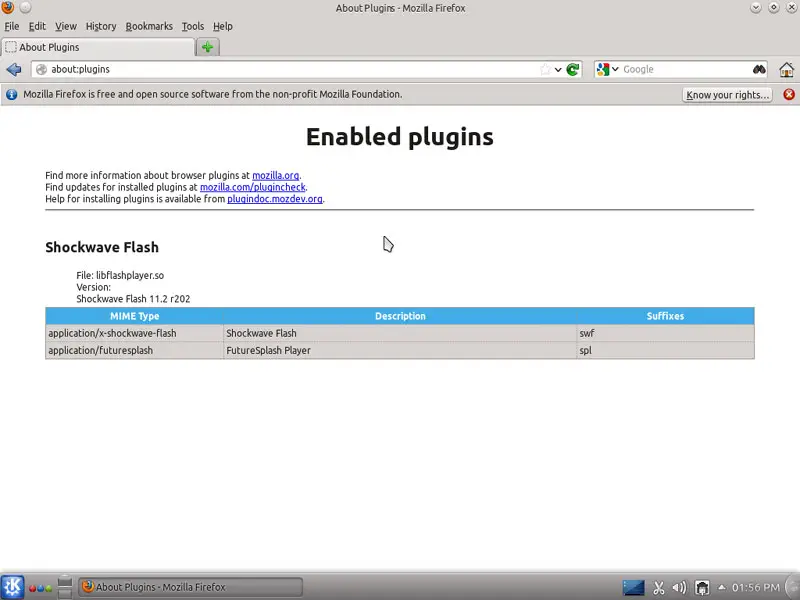Open the Edit menu
Image resolution: width=800 pixels, height=600 pixels.
(x=37, y=26)
